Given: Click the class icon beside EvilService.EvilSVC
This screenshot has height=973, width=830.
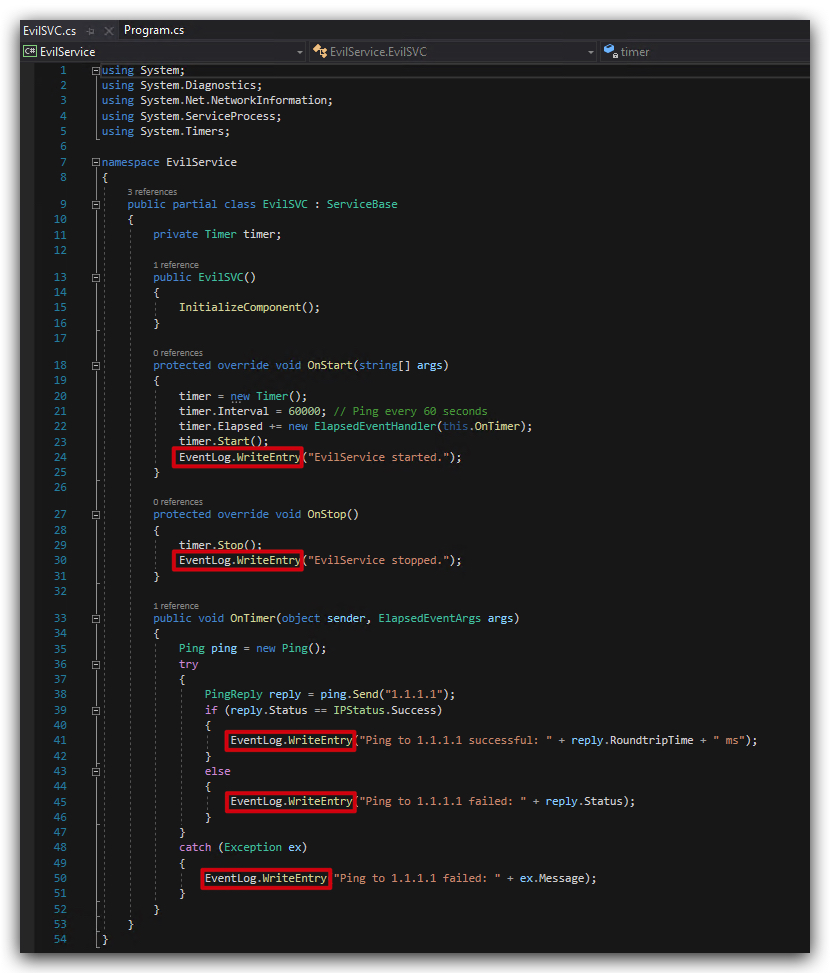Looking at the screenshot, I should pyautogui.click(x=320, y=52).
